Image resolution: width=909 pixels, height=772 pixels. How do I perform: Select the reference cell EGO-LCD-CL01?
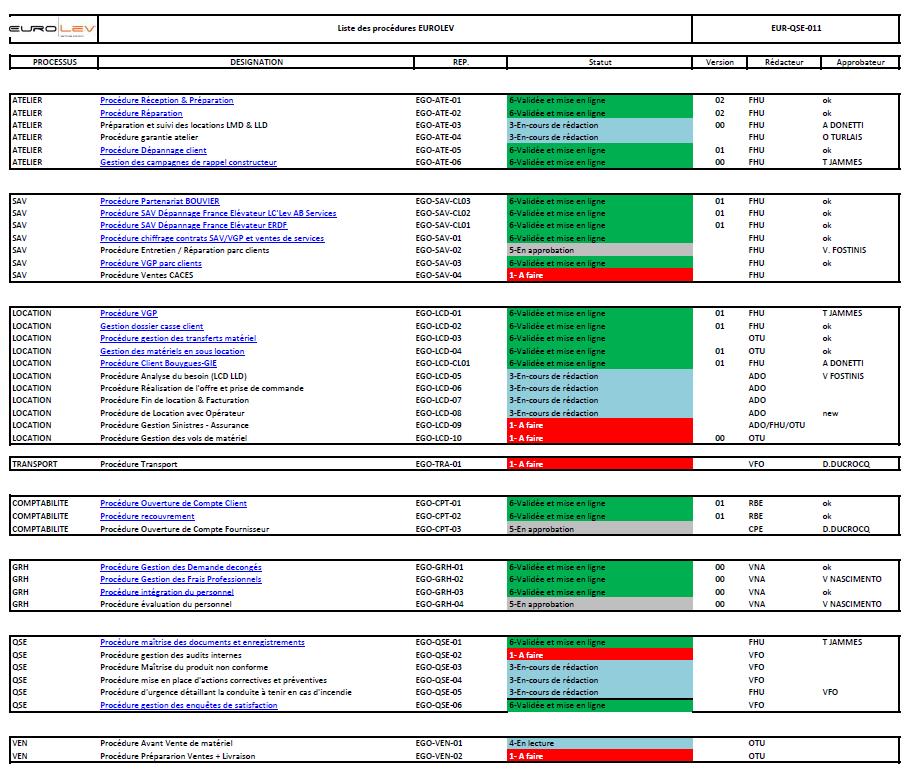(x=443, y=363)
